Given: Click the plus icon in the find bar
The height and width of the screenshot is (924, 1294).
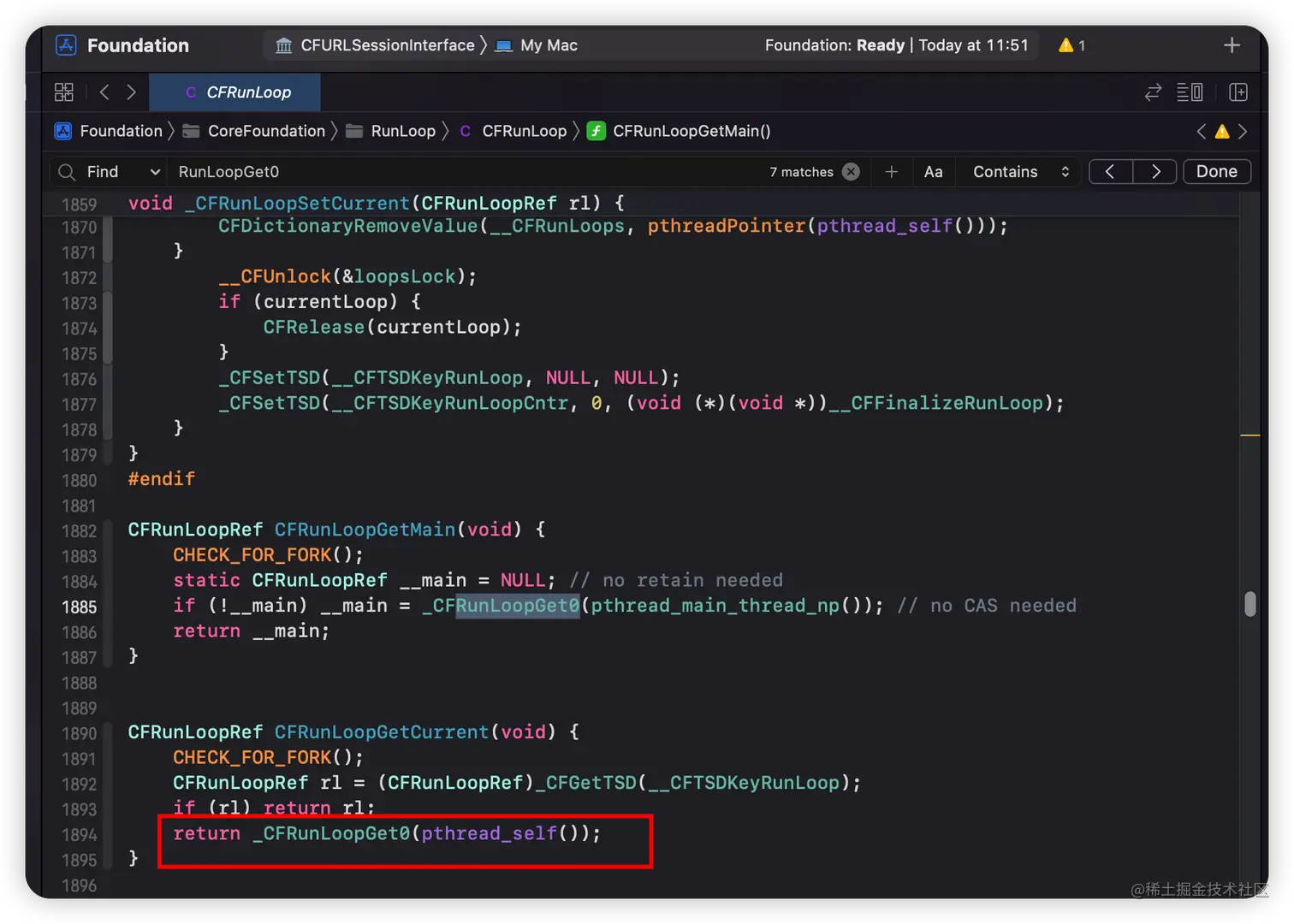Looking at the screenshot, I should point(891,171).
